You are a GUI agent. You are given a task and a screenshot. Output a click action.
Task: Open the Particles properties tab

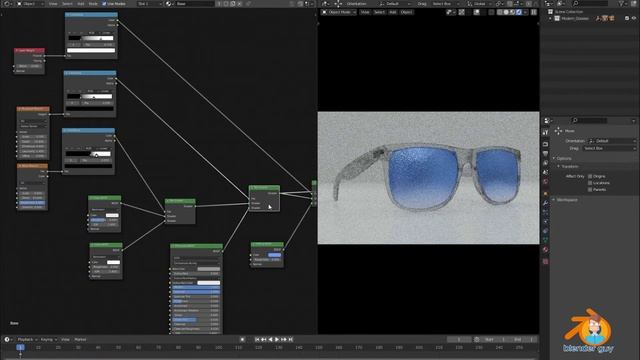pos(545,212)
